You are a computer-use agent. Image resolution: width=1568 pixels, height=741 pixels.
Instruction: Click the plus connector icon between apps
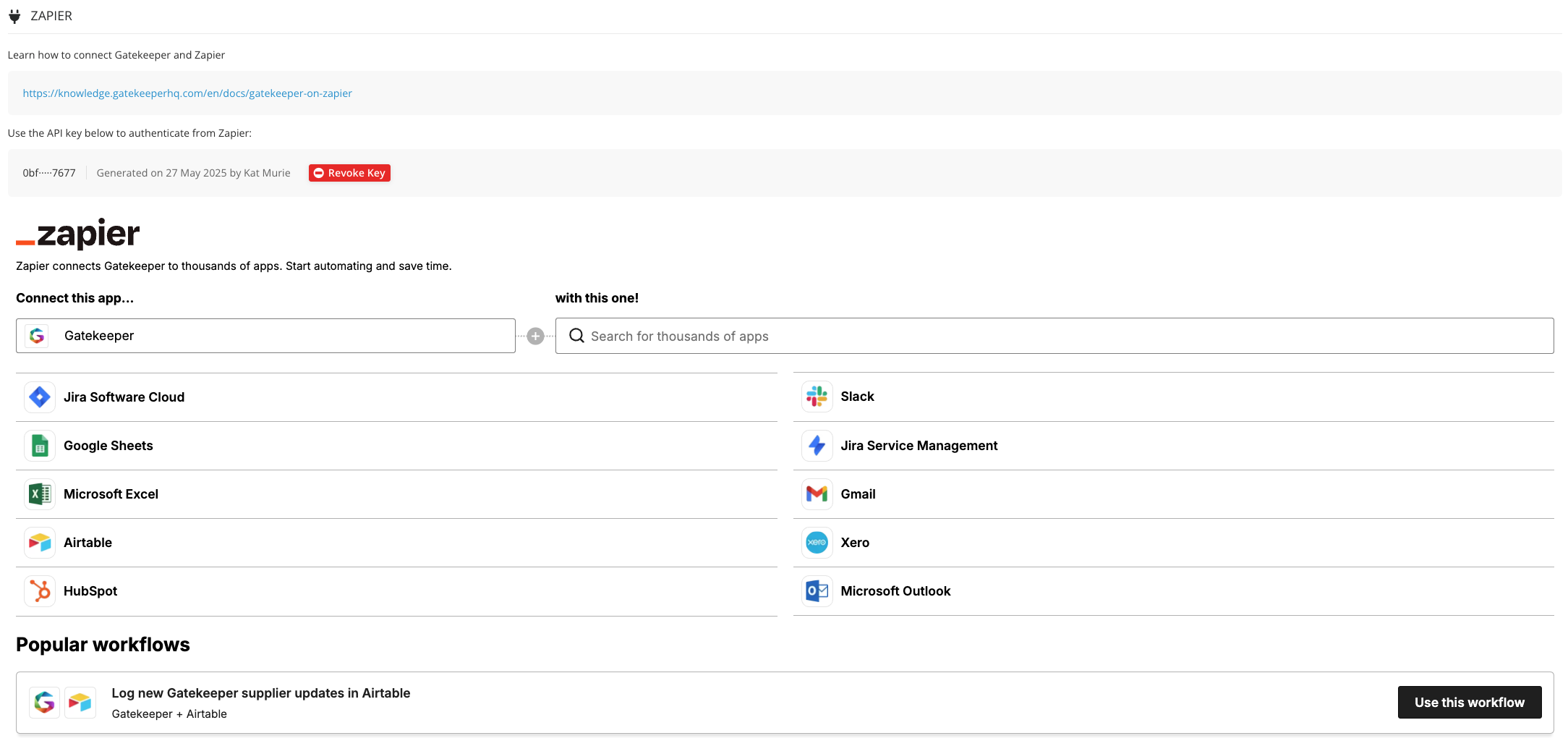535,336
